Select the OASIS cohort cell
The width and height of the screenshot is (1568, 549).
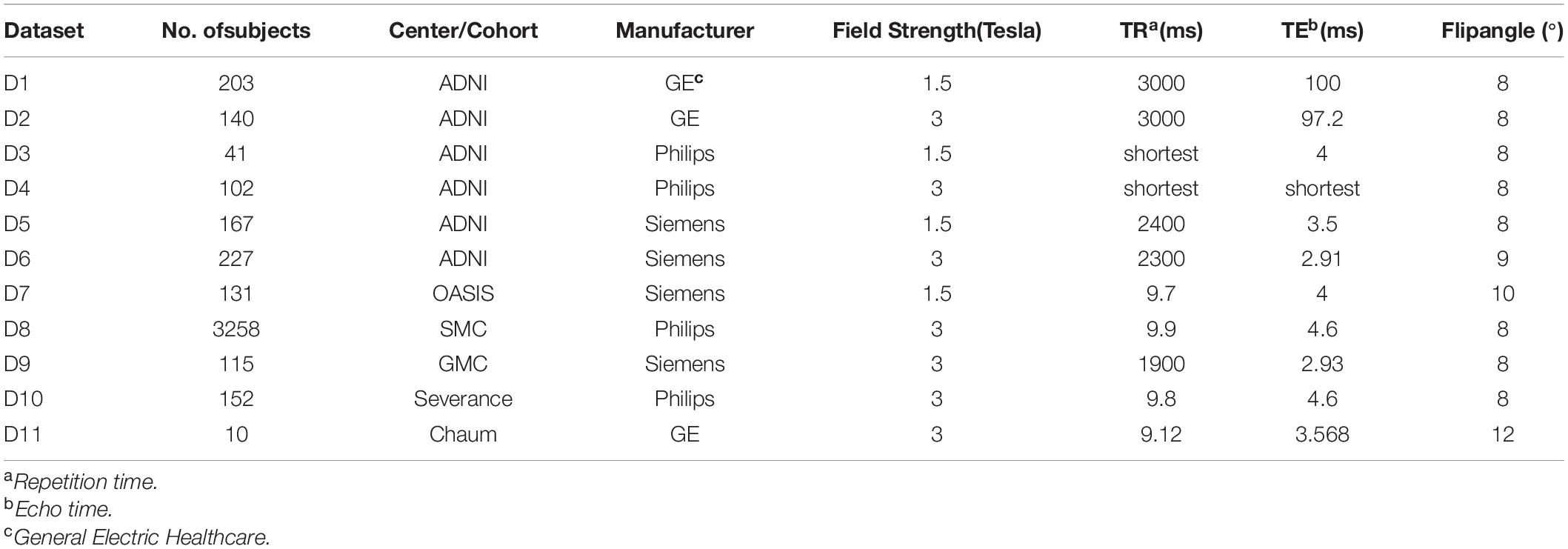pyautogui.click(x=463, y=293)
